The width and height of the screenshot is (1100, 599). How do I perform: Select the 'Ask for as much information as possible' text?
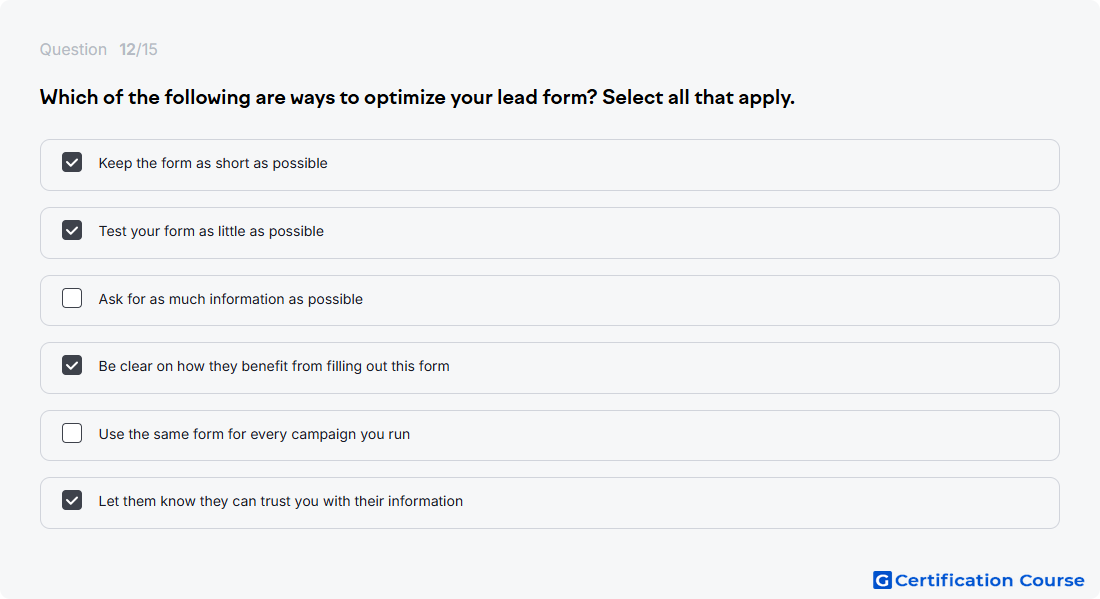click(230, 299)
